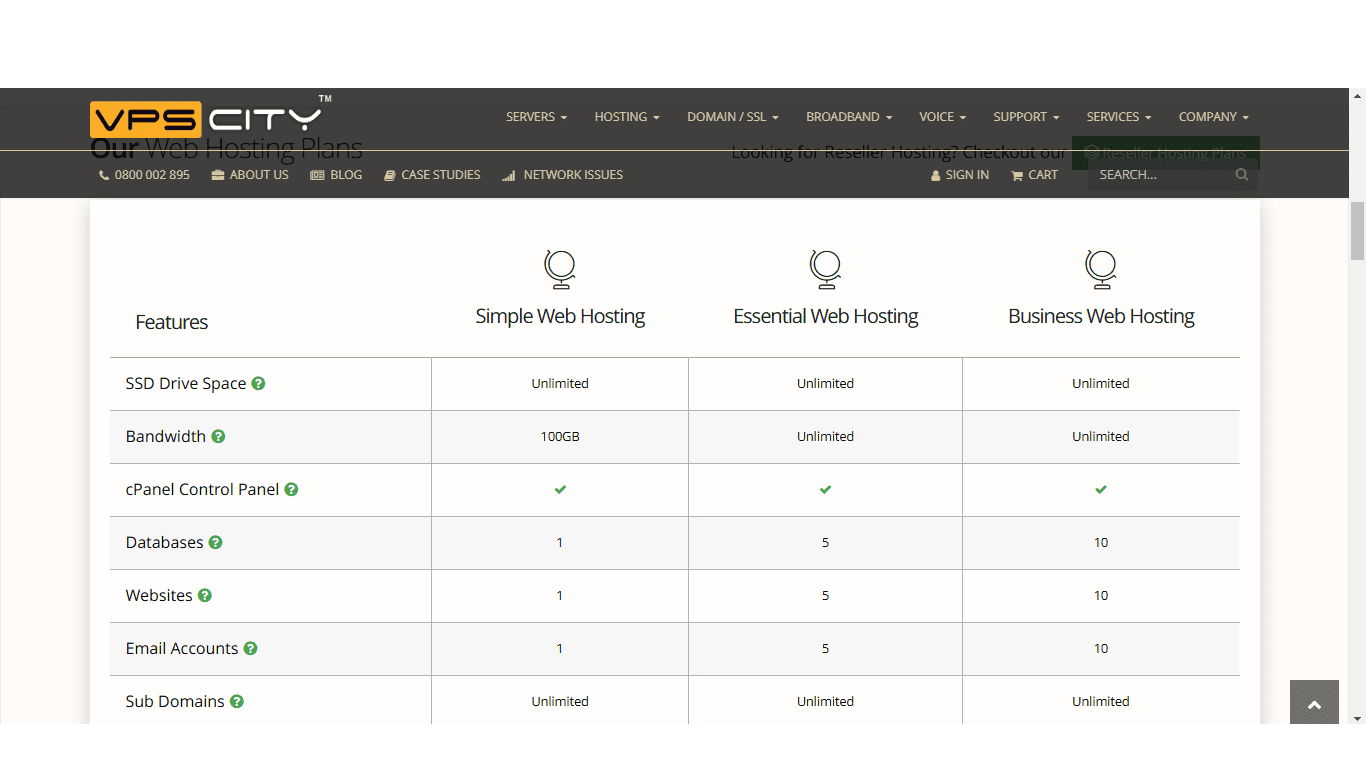Open the Cart link
Image resolution: width=1366 pixels, height=768 pixels.
pos(1034,175)
